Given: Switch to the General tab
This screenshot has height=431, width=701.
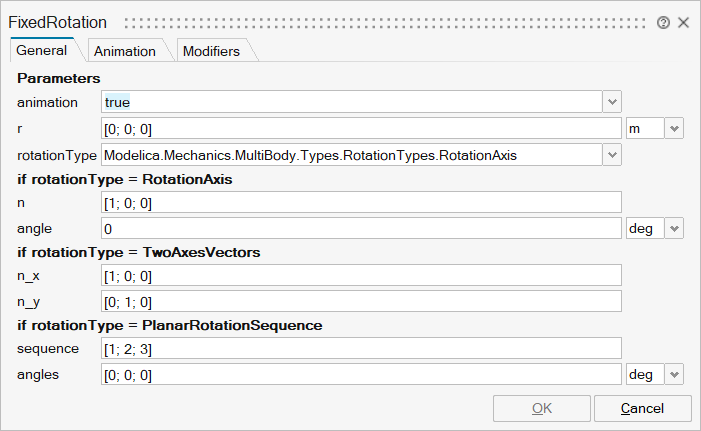Looking at the screenshot, I should click(x=42, y=51).
